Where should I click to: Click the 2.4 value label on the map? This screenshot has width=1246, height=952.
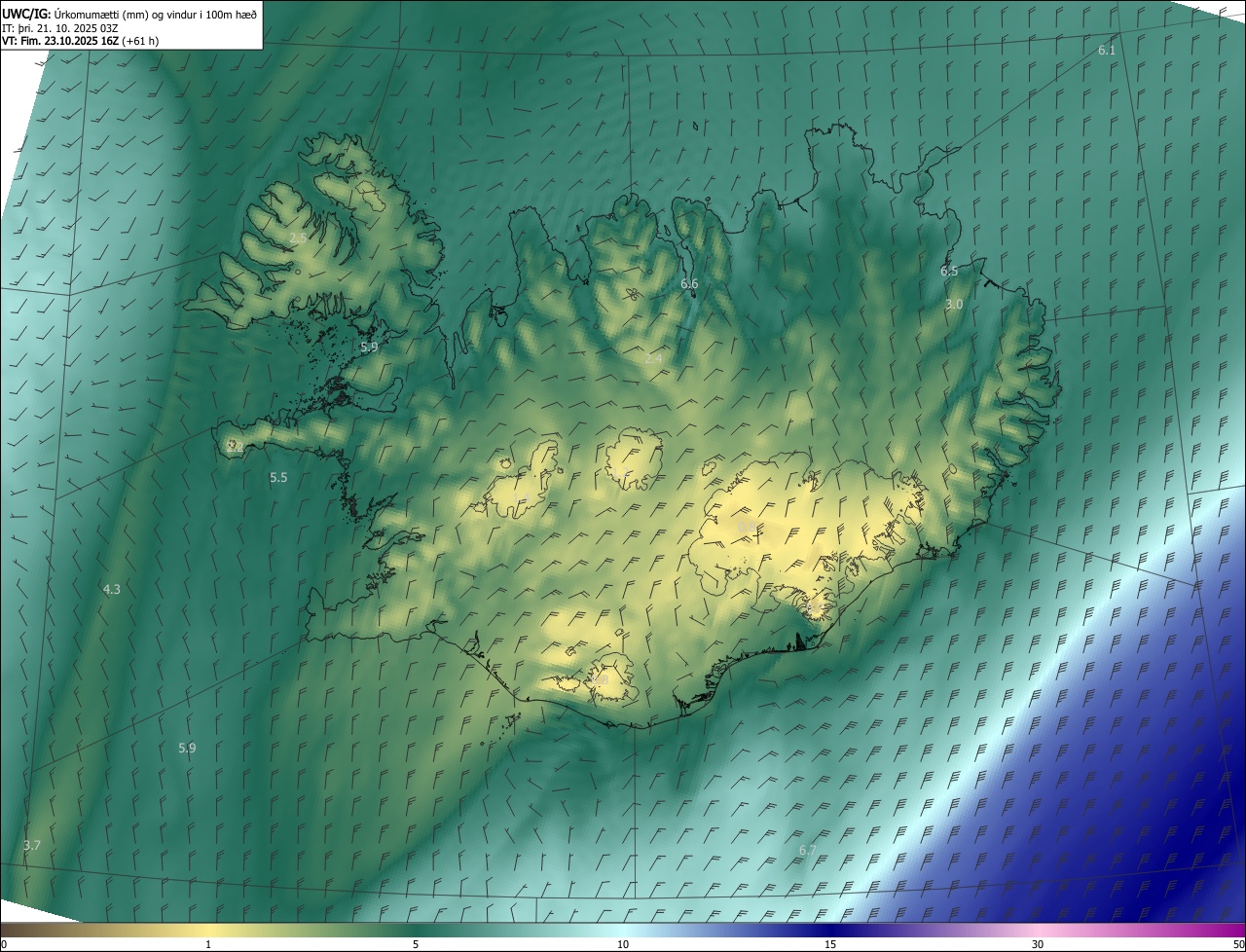[653, 359]
